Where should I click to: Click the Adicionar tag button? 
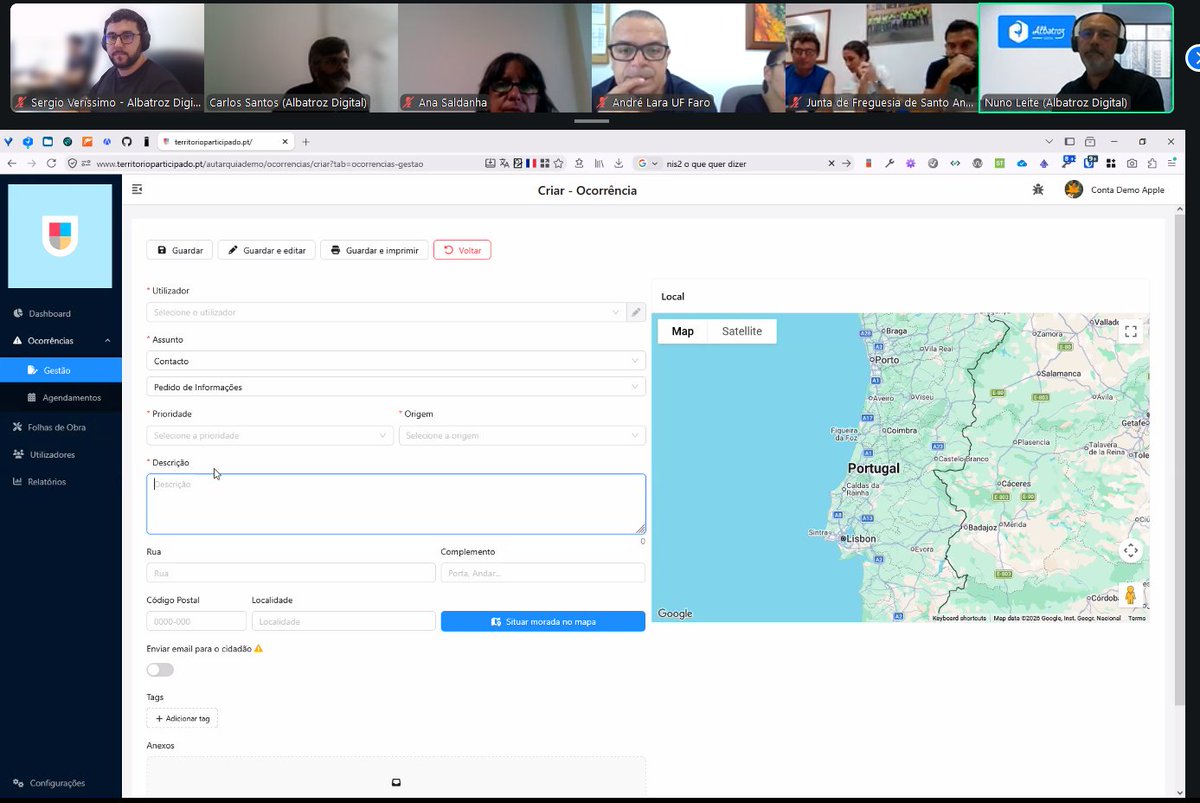[x=182, y=718]
